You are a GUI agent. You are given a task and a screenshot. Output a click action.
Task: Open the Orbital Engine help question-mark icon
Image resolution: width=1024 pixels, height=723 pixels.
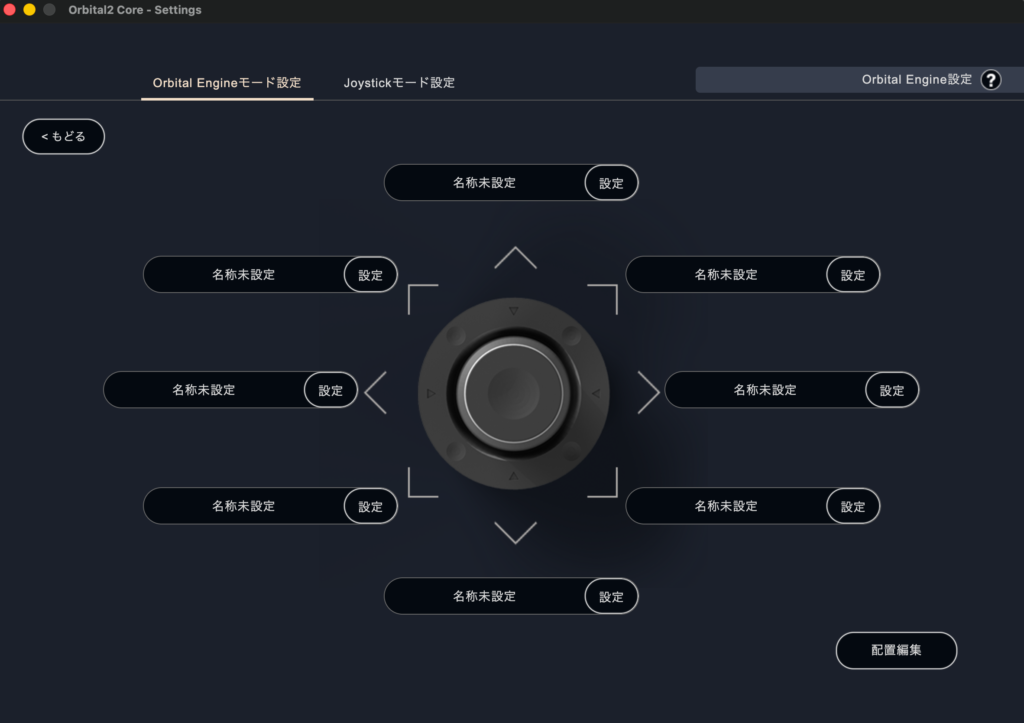(x=991, y=80)
